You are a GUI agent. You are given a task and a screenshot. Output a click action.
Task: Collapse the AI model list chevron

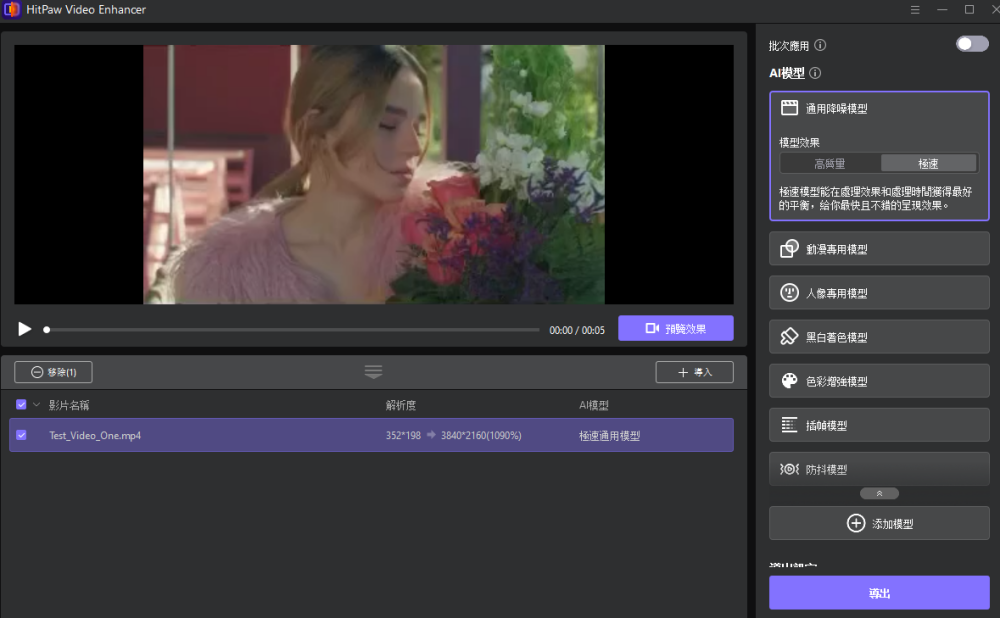point(879,493)
